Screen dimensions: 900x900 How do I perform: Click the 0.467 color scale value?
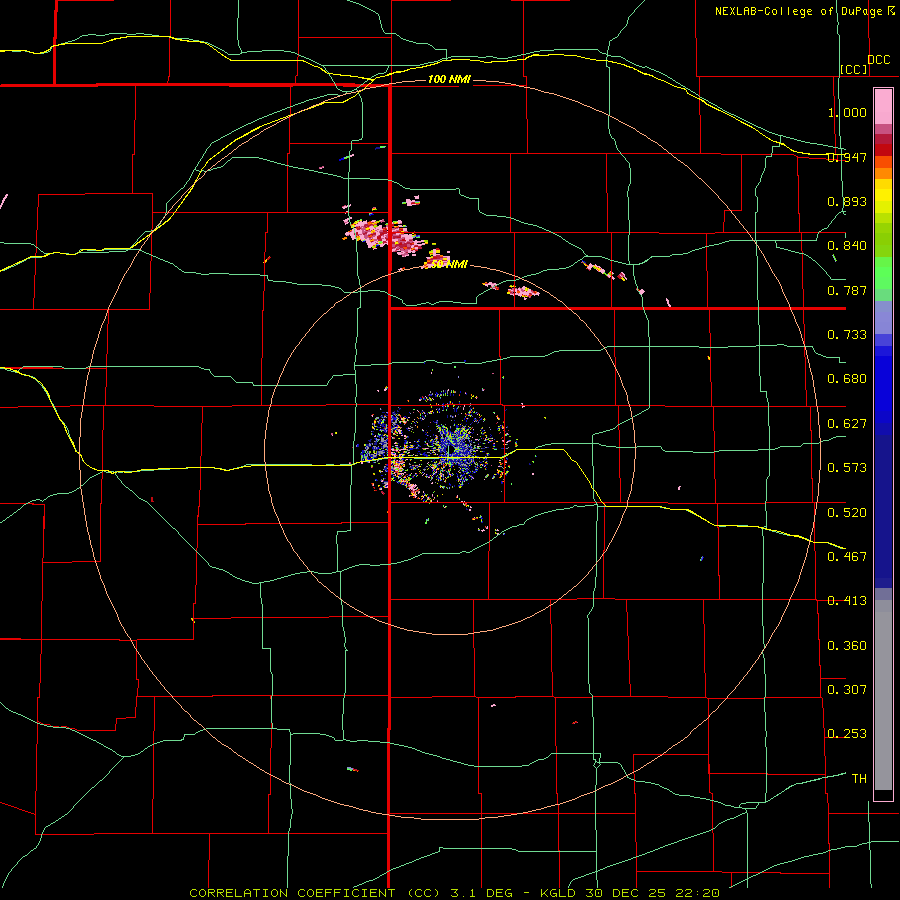(x=847, y=557)
